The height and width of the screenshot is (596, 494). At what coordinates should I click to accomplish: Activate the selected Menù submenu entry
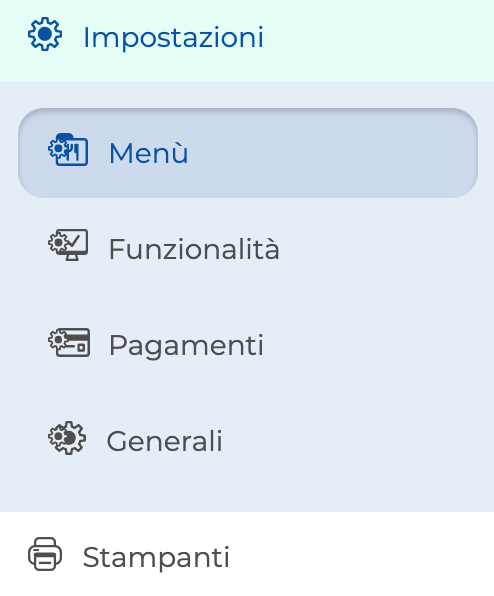(x=248, y=153)
